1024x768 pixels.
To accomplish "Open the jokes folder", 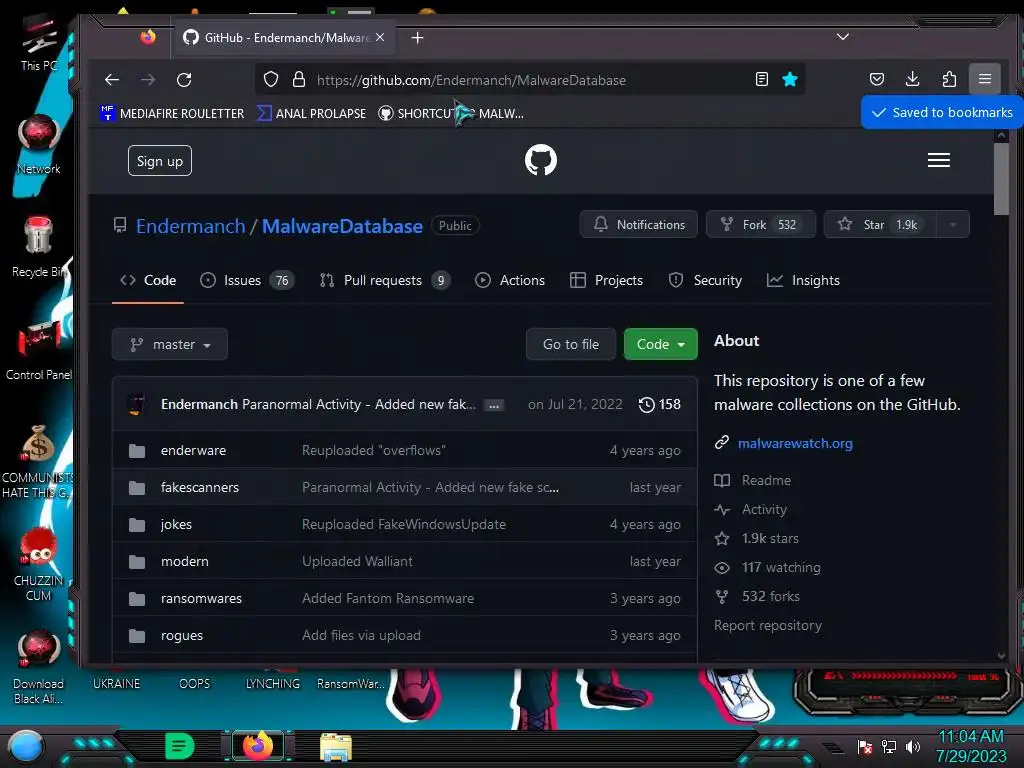I will tap(176, 524).
